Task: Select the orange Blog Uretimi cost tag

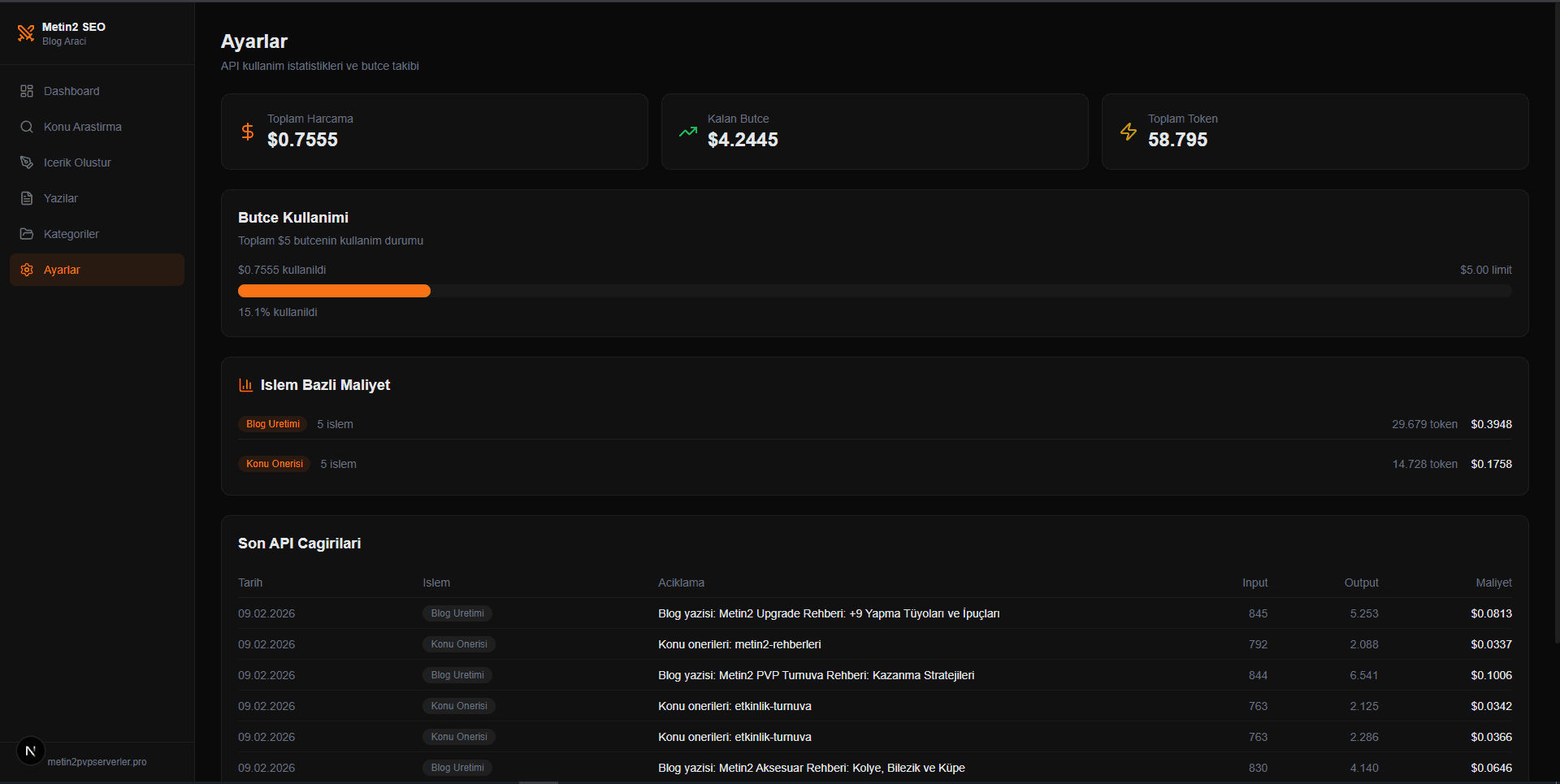Action: (273, 424)
